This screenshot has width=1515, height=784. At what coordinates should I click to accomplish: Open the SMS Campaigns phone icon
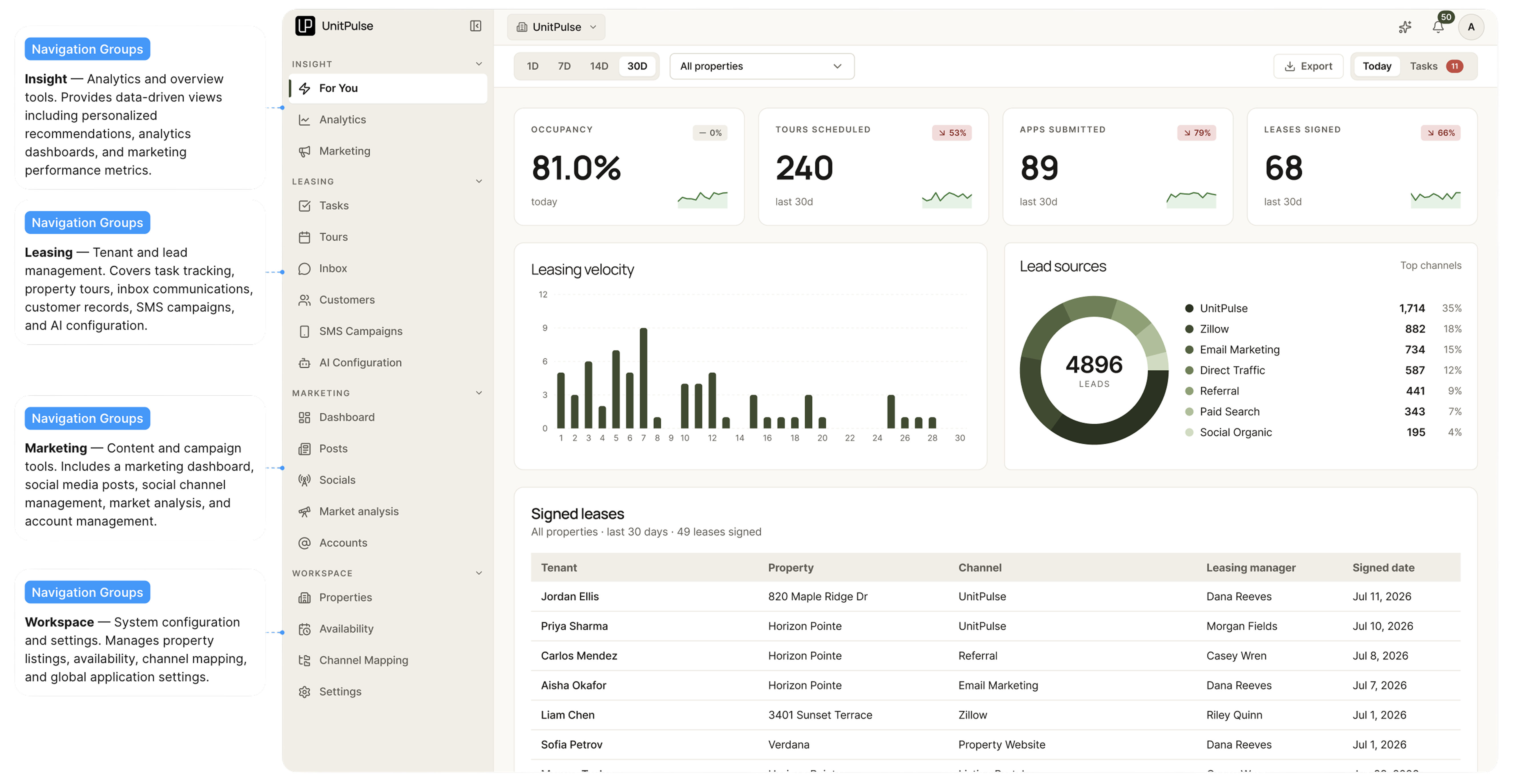click(x=305, y=332)
